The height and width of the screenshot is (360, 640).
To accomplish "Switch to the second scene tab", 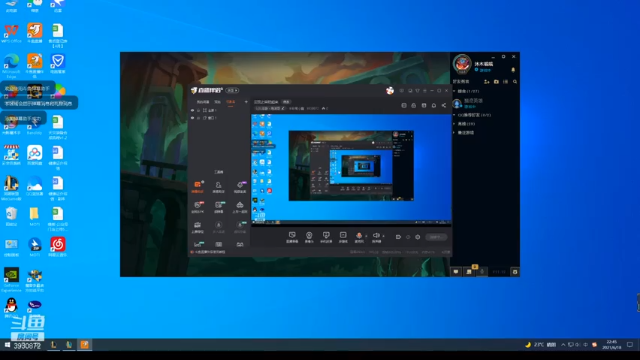I will [x=218, y=102].
